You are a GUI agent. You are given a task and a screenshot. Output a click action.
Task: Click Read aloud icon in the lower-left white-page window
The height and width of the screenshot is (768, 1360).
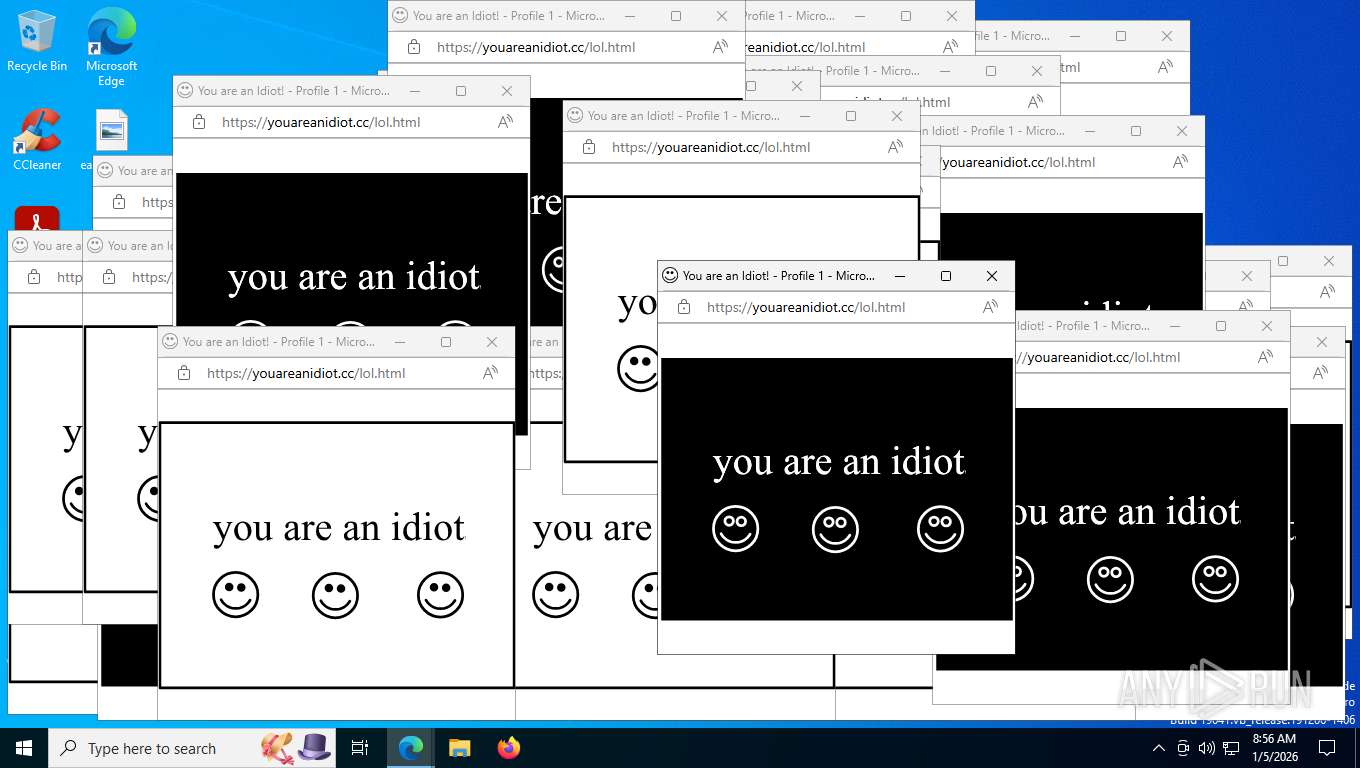pyautogui.click(x=490, y=374)
